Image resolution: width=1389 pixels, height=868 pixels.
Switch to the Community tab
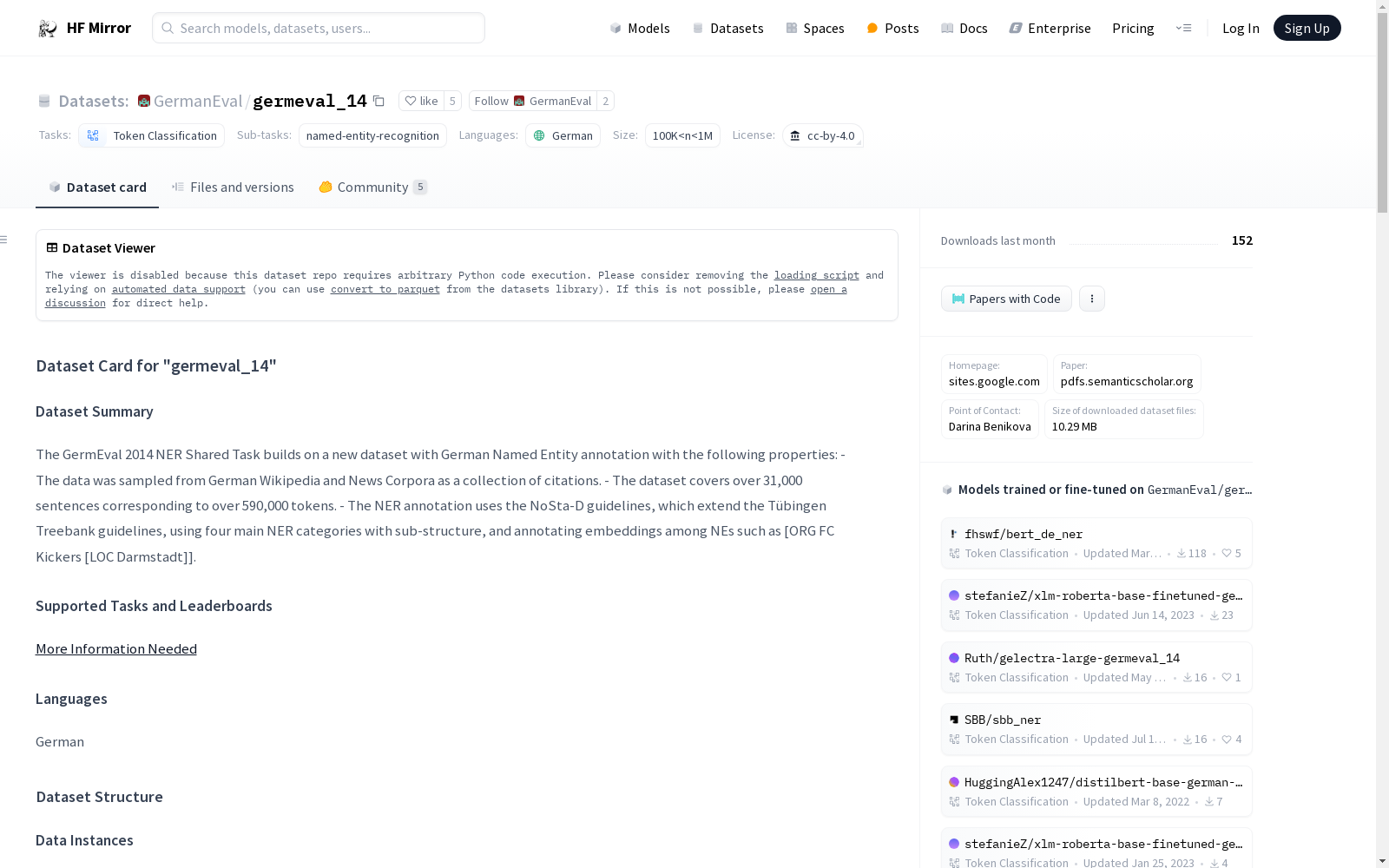373,187
